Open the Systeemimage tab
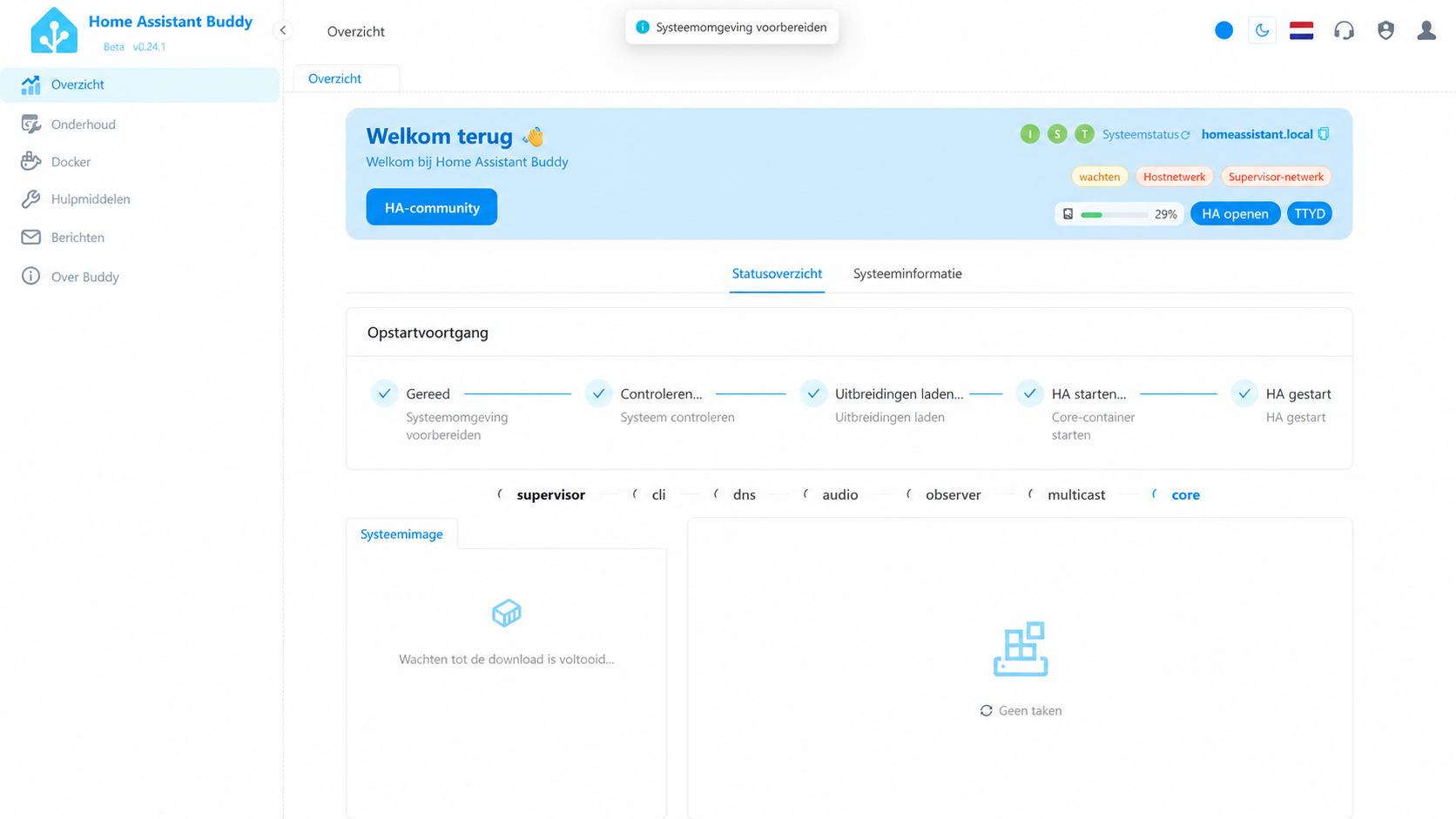 pyautogui.click(x=401, y=534)
